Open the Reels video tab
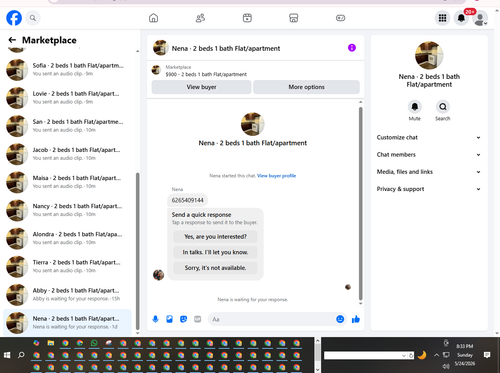The image size is (500, 373). point(247,18)
